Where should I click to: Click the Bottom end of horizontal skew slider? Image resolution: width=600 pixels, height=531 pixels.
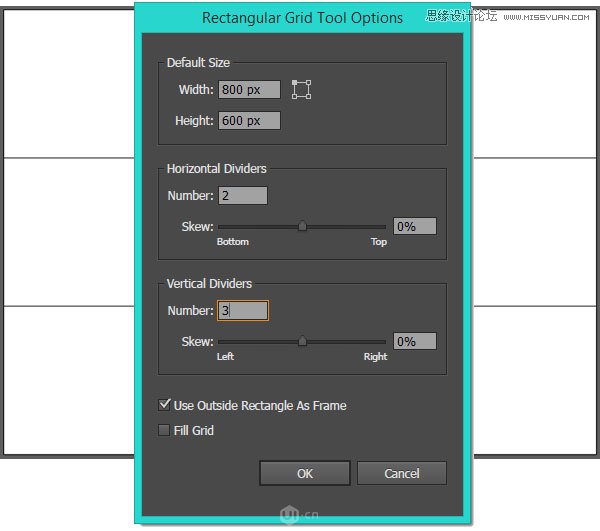point(220,227)
